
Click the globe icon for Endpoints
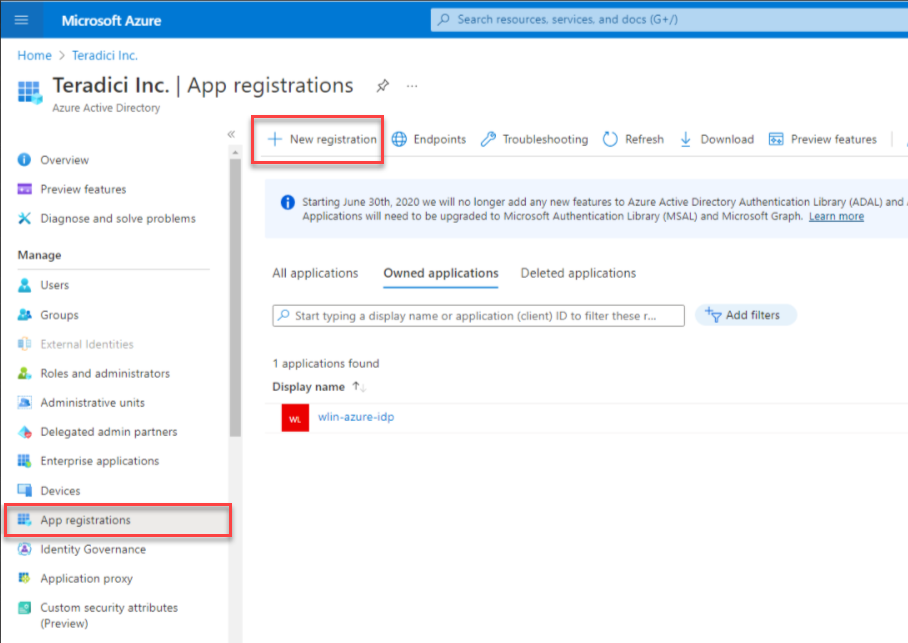click(399, 140)
